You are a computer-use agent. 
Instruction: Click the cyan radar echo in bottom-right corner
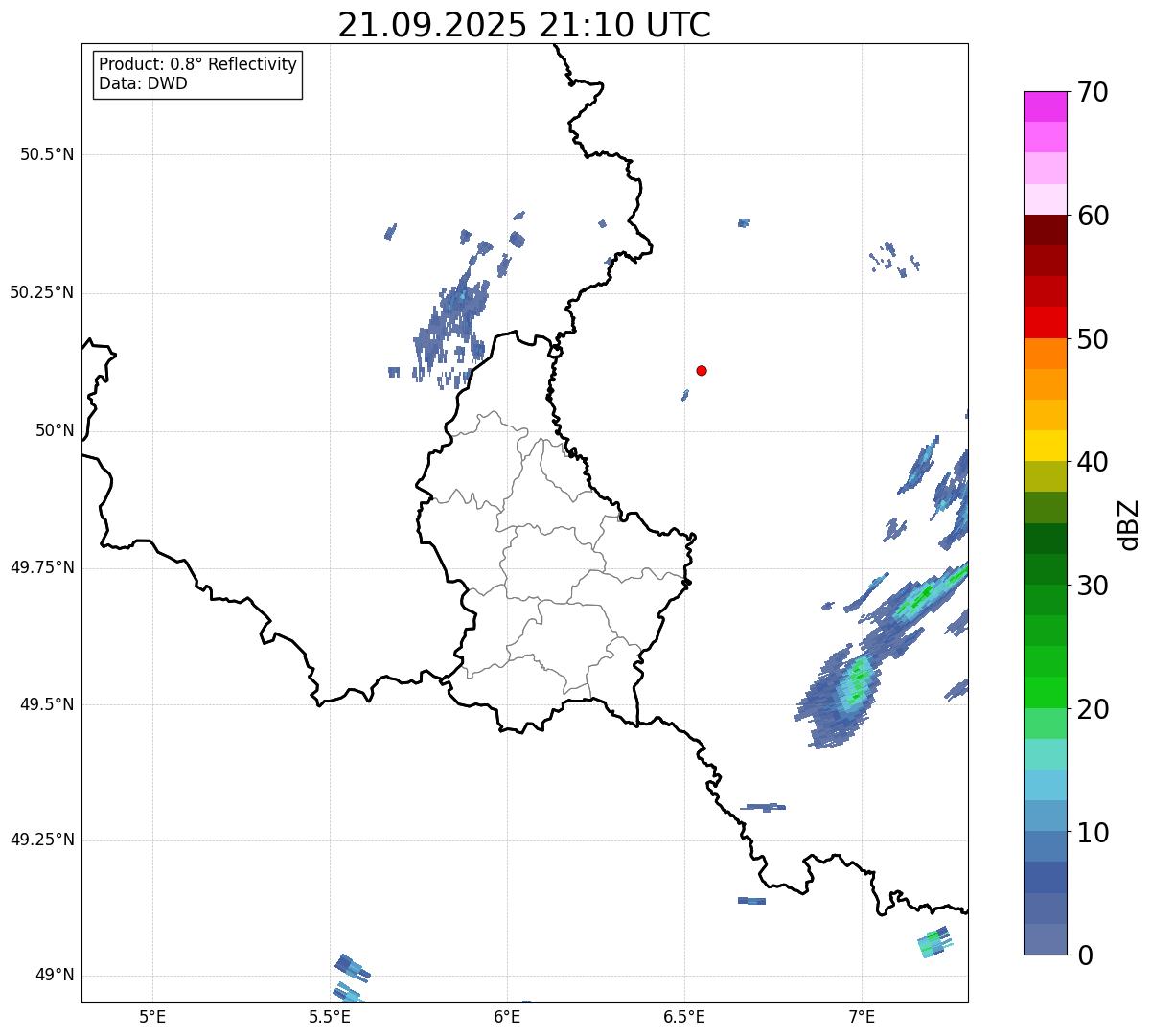click(935, 942)
